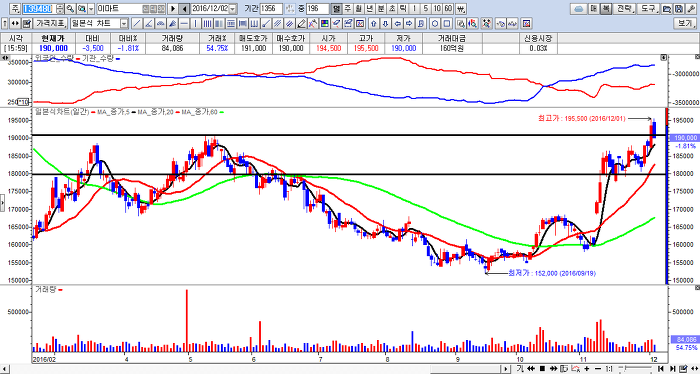Toggle the 일 (daily) period button
The height and width of the screenshot is (374, 700).
[336, 9]
